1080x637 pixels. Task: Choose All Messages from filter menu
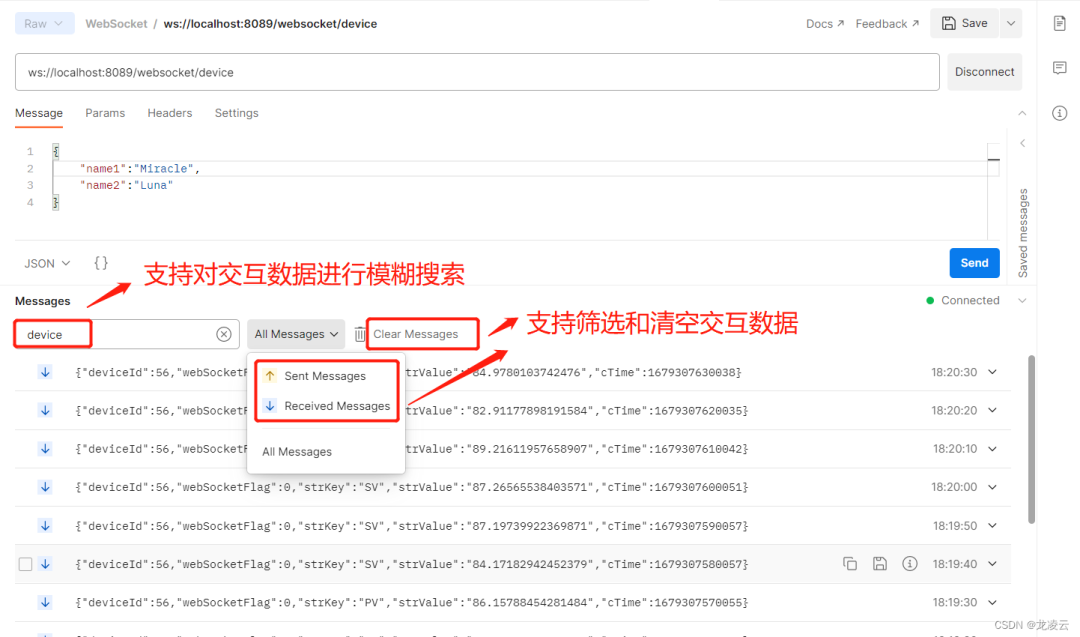point(297,452)
